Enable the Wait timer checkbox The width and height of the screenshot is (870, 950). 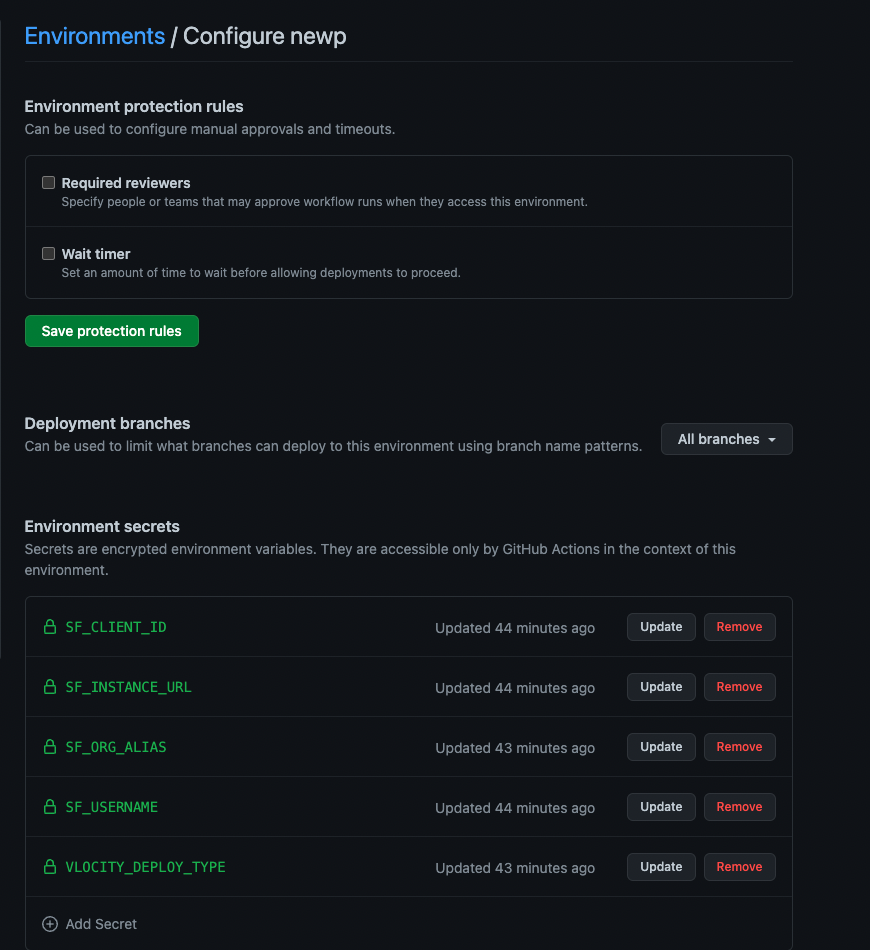point(48,253)
